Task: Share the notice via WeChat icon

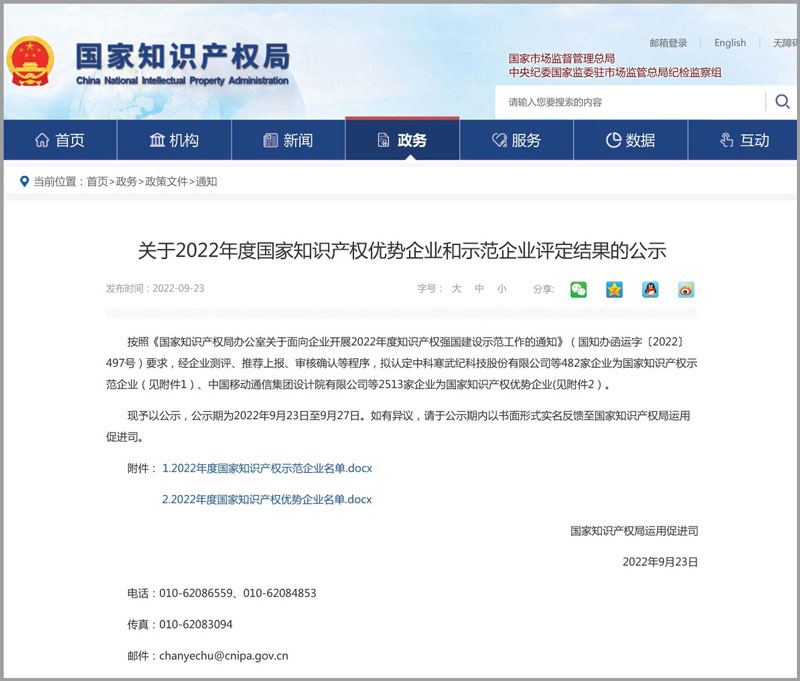Action: [x=578, y=289]
